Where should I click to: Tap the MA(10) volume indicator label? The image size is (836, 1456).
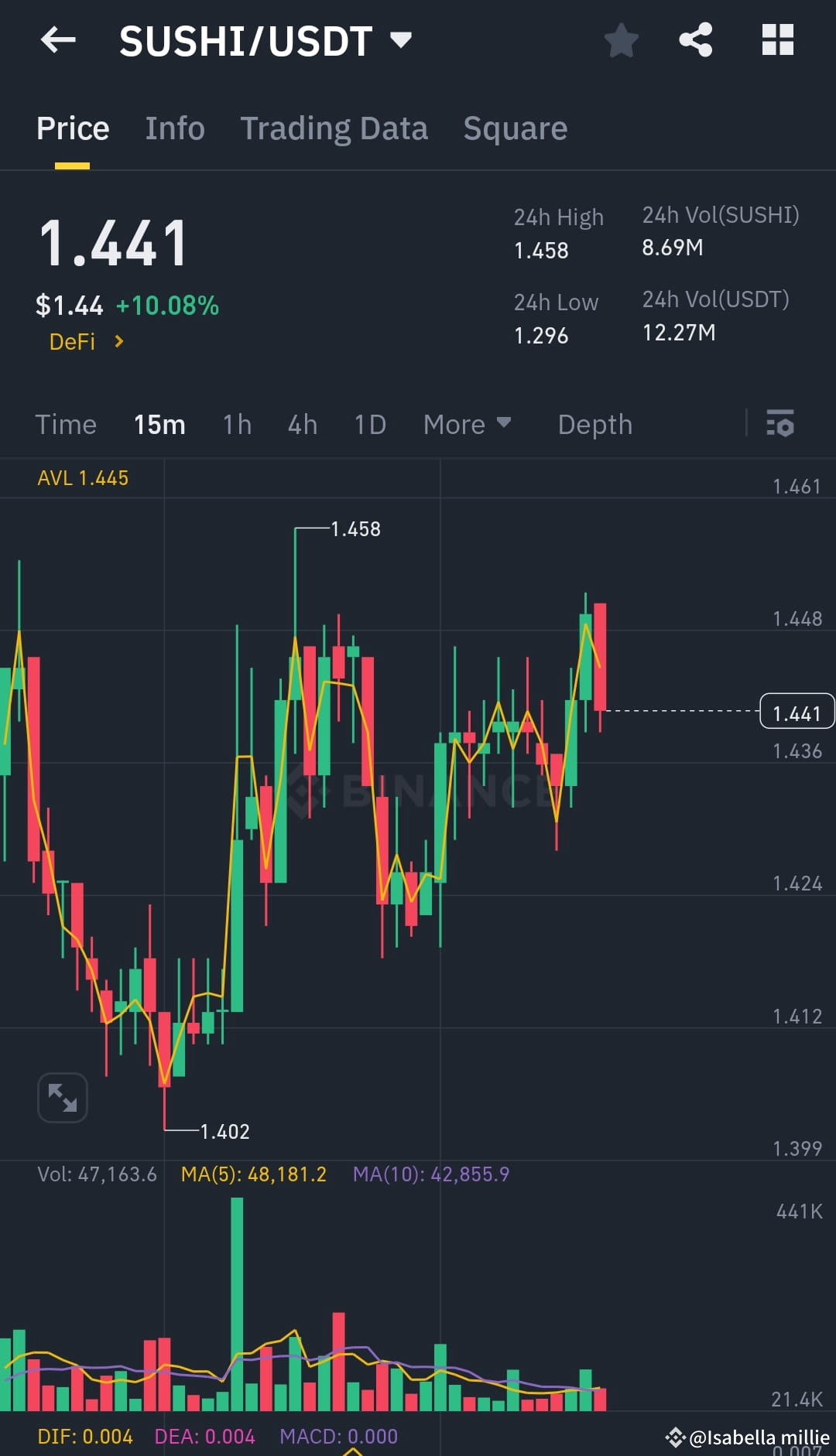(431, 1174)
